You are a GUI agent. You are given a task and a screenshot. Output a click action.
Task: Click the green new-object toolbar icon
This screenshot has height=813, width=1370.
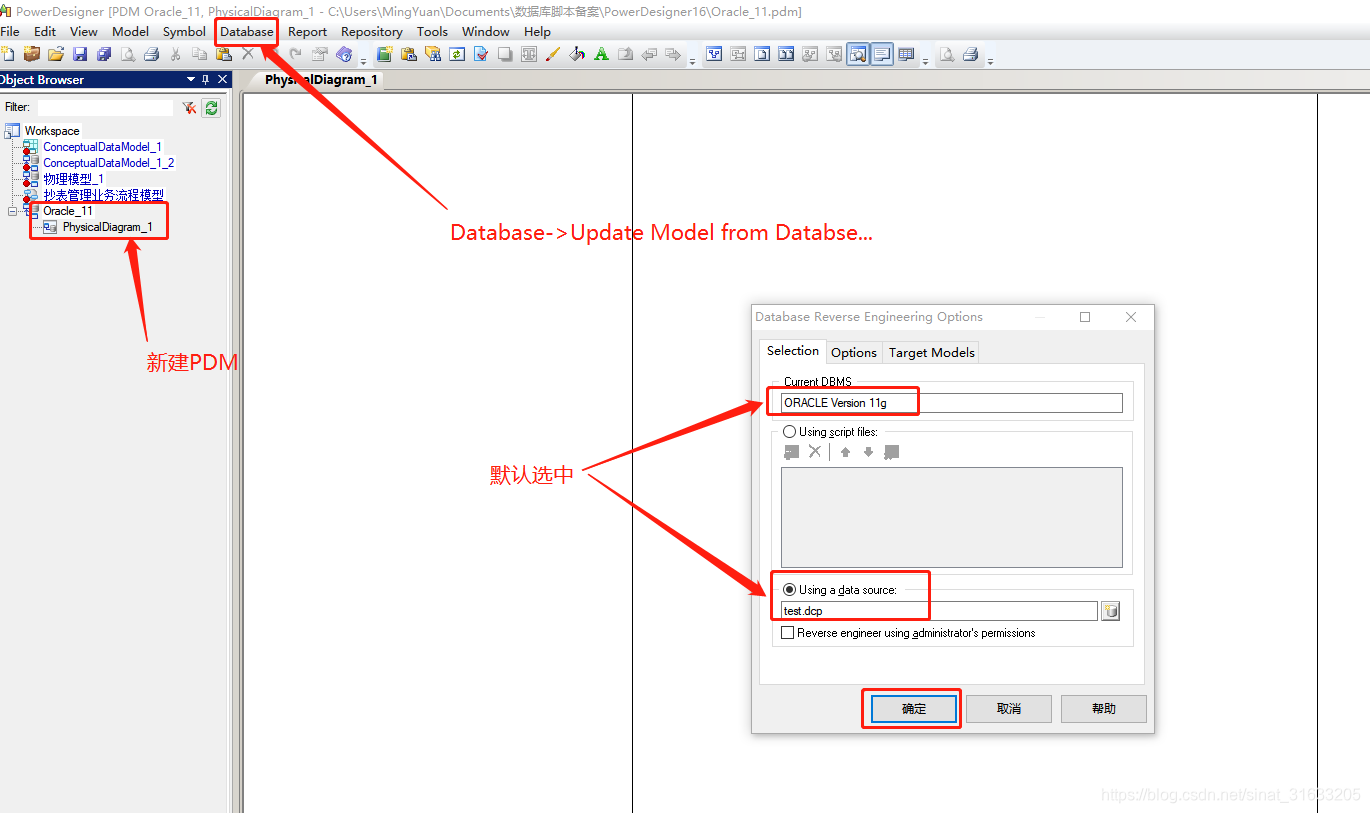(384, 54)
